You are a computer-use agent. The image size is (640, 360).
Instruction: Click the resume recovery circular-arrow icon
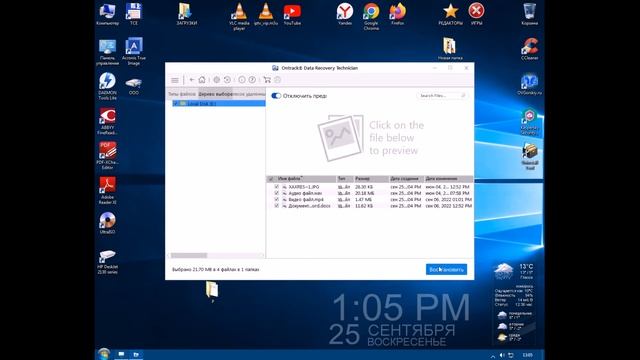[x=227, y=80]
